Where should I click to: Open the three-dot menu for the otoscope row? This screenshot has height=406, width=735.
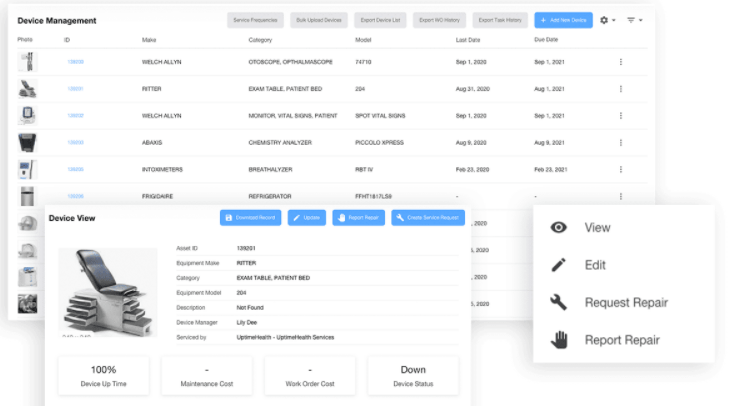click(620, 62)
